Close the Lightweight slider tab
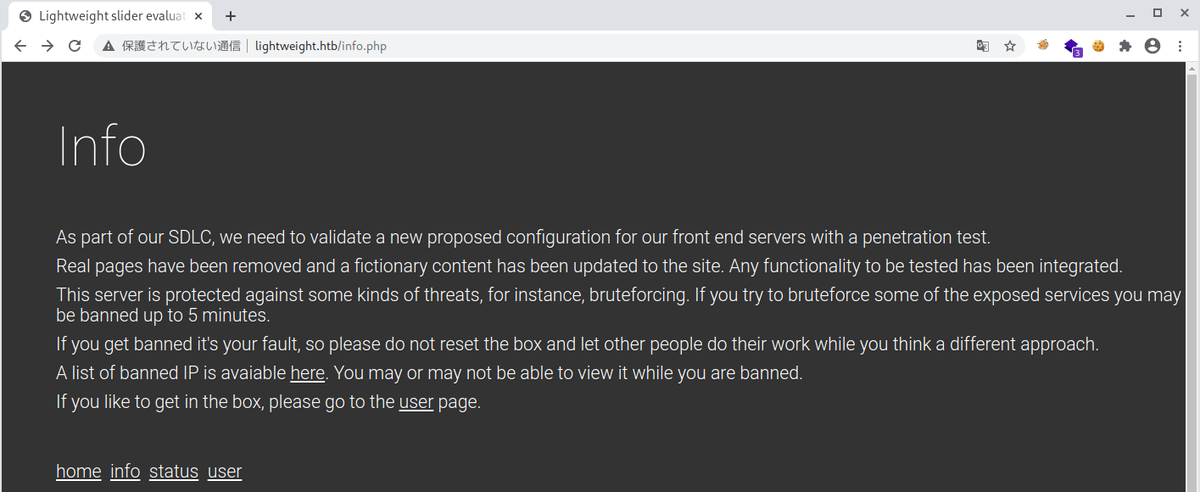The image size is (1200, 492). click(x=200, y=16)
